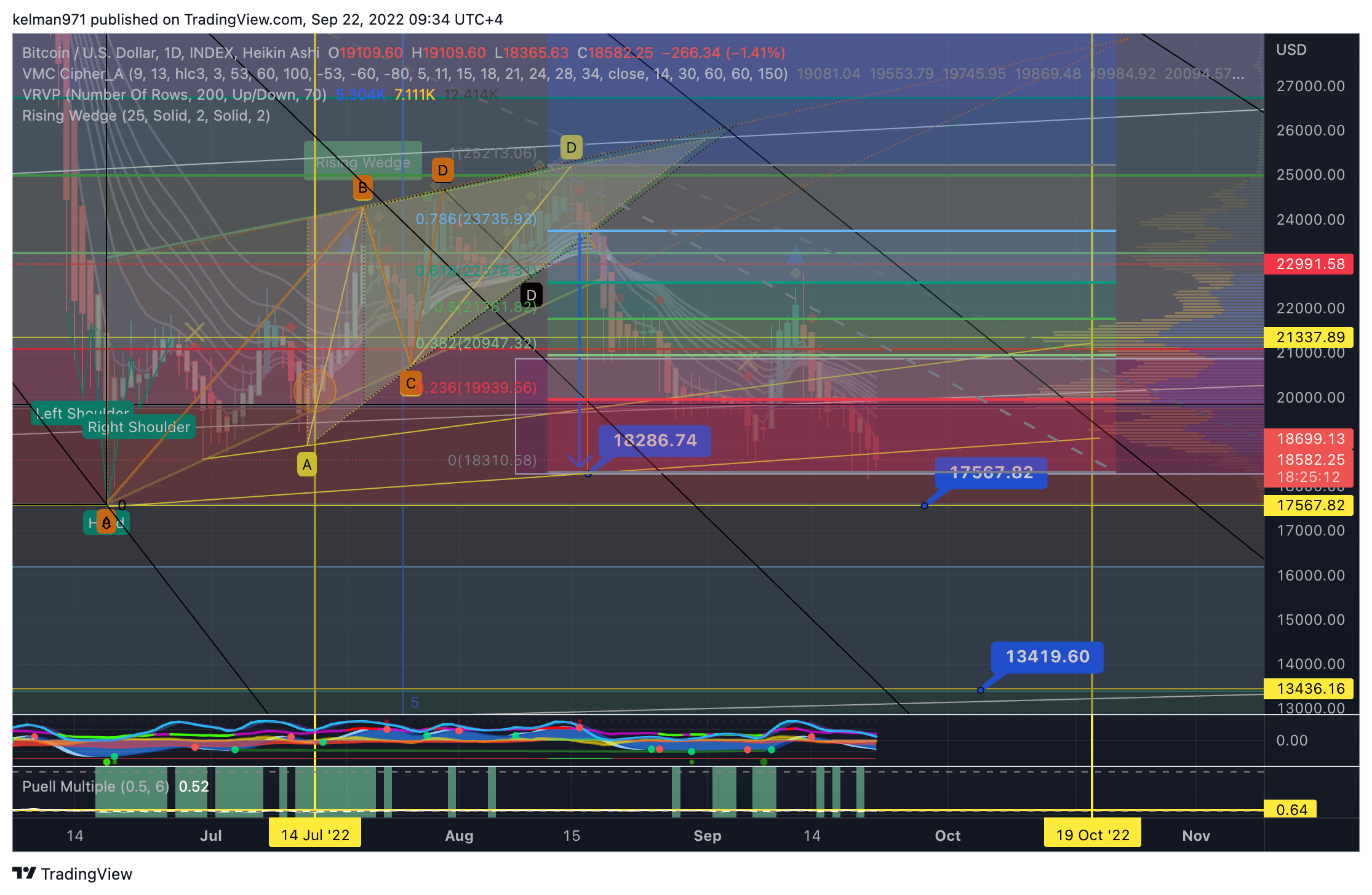Select the red 18699.13 price axis label

click(x=1308, y=439)
